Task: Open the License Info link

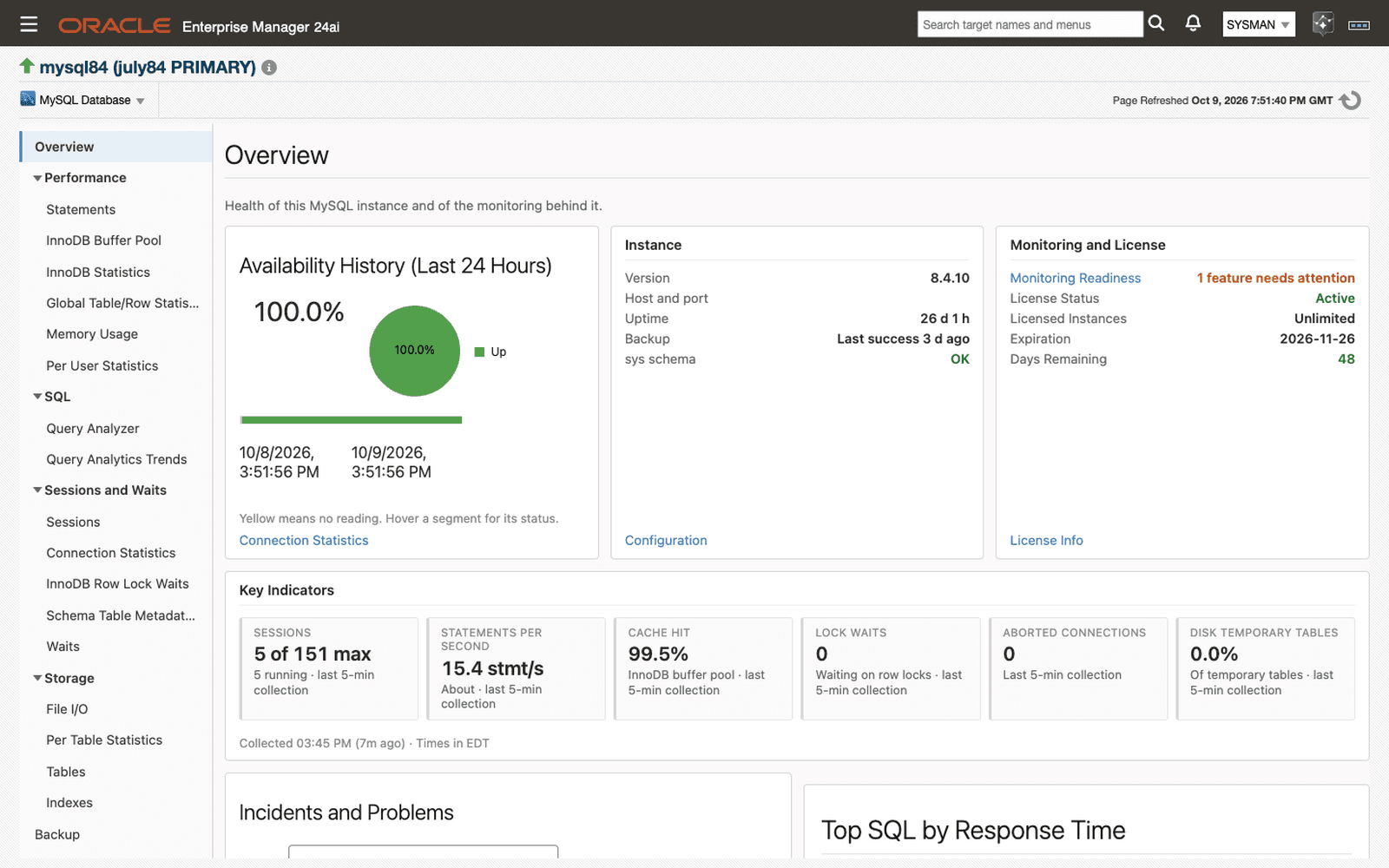Action: (1046, 540)
